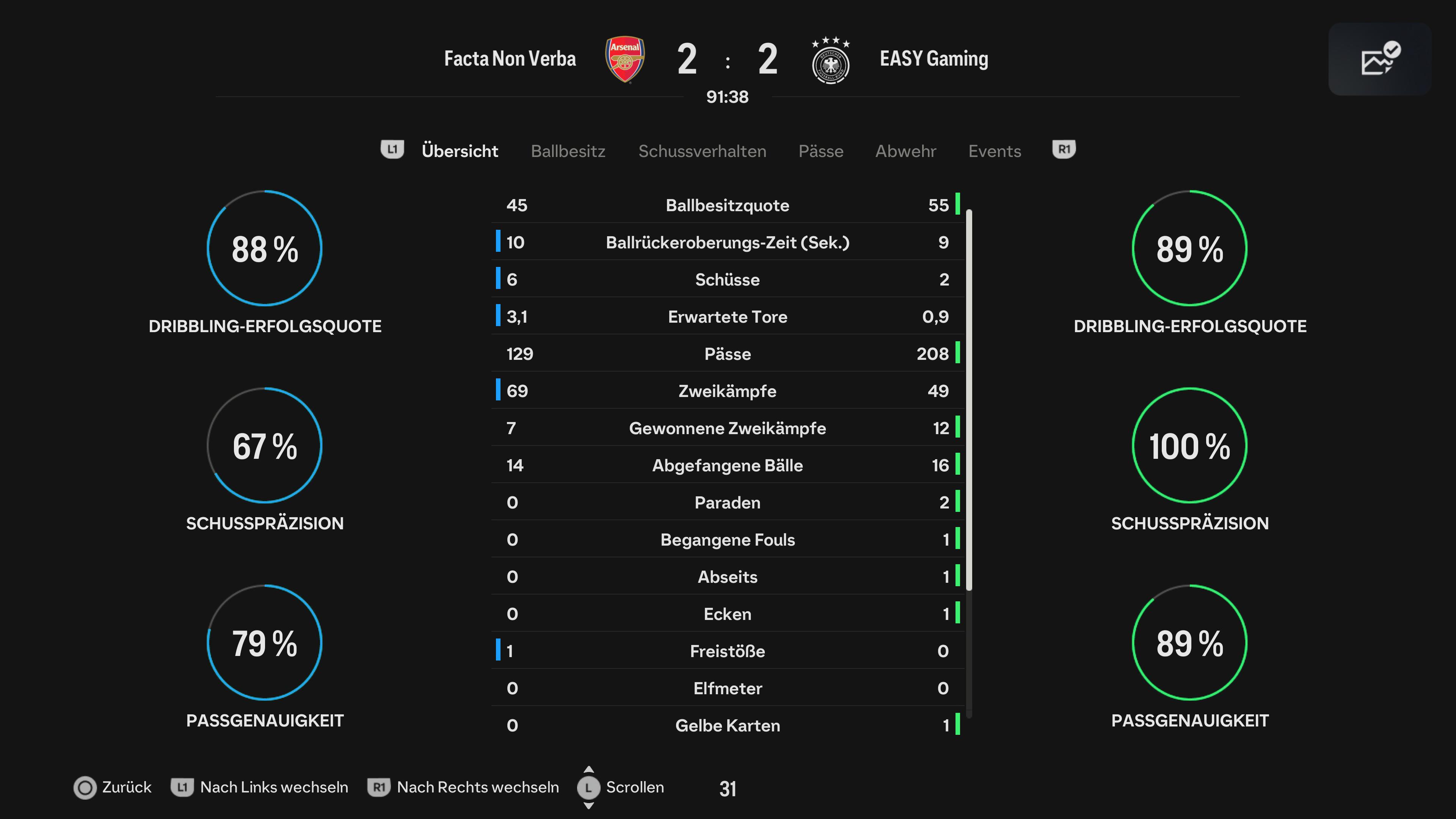Click the Zurück label to go back
This screenshot has height=819, width=1456.
click(x=127, y=788)
